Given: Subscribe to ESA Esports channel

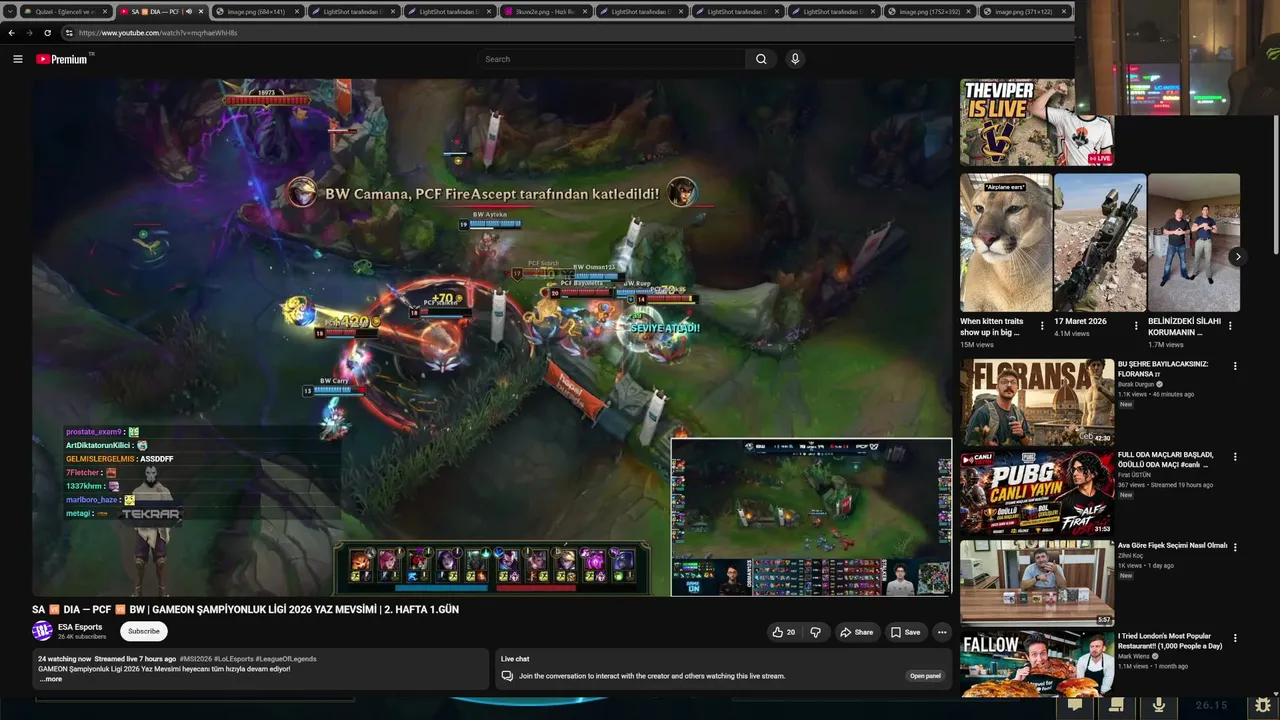Looking at the screenshot, I should pos(143,631).
